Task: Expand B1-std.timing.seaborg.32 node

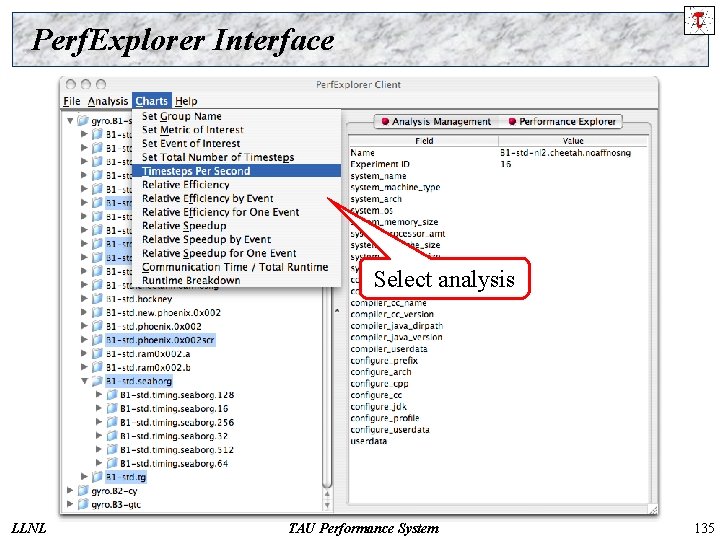Action: click(x=99, y=435)
